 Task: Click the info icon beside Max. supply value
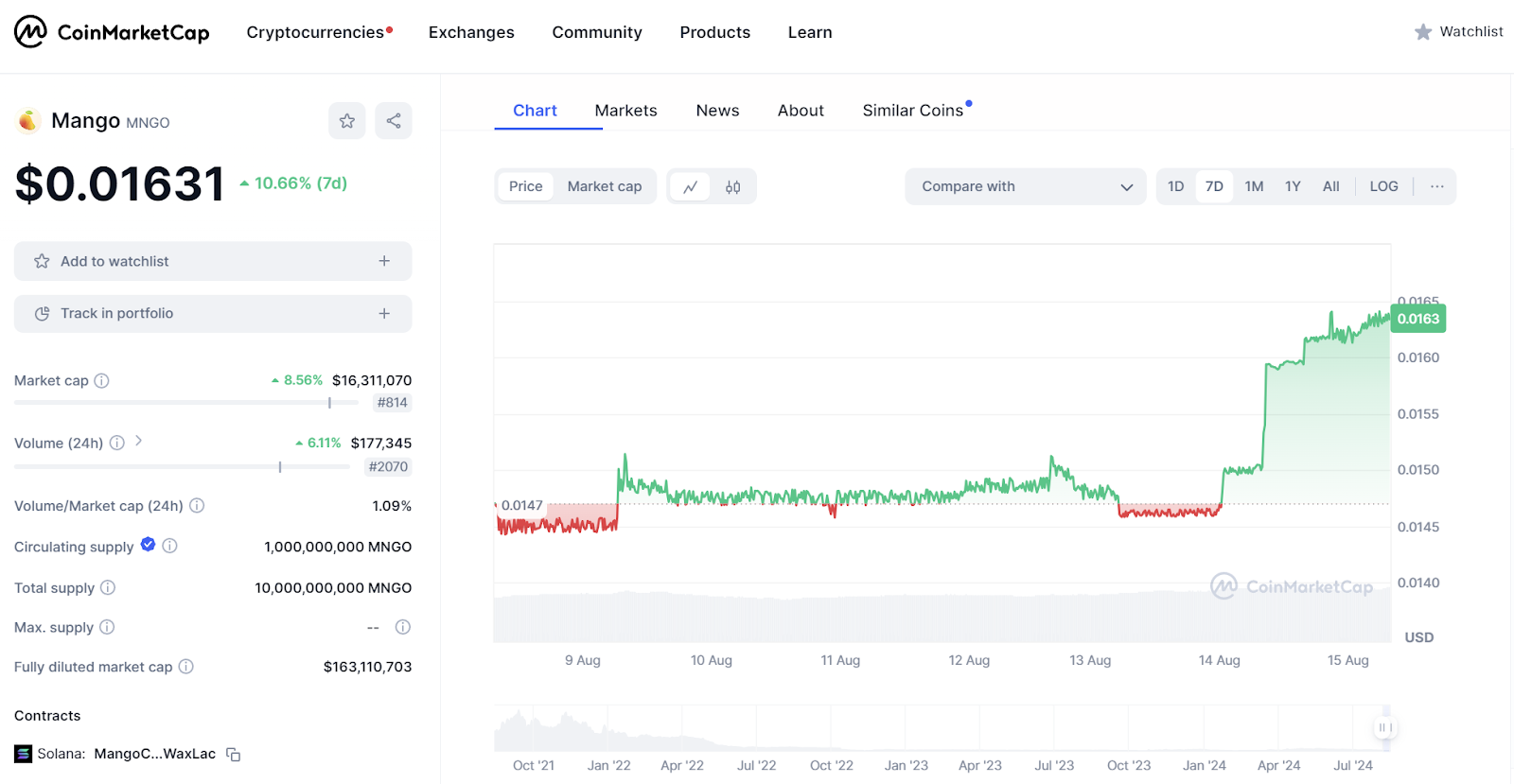(x=403, y=627)
